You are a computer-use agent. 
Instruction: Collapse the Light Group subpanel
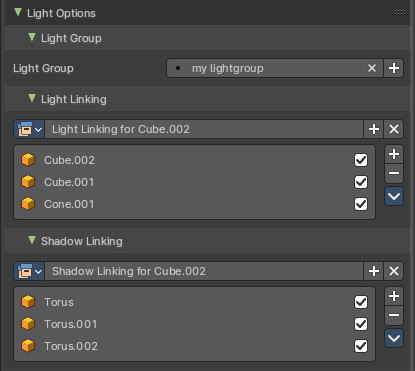point(32,37)
